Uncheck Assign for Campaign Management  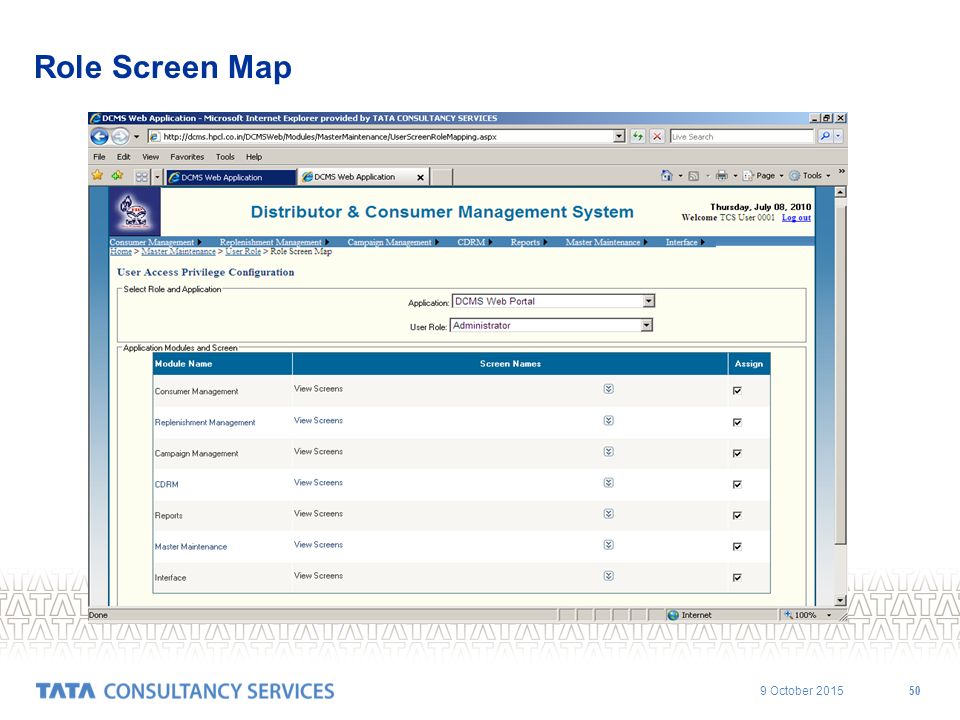tap(737, 453)
